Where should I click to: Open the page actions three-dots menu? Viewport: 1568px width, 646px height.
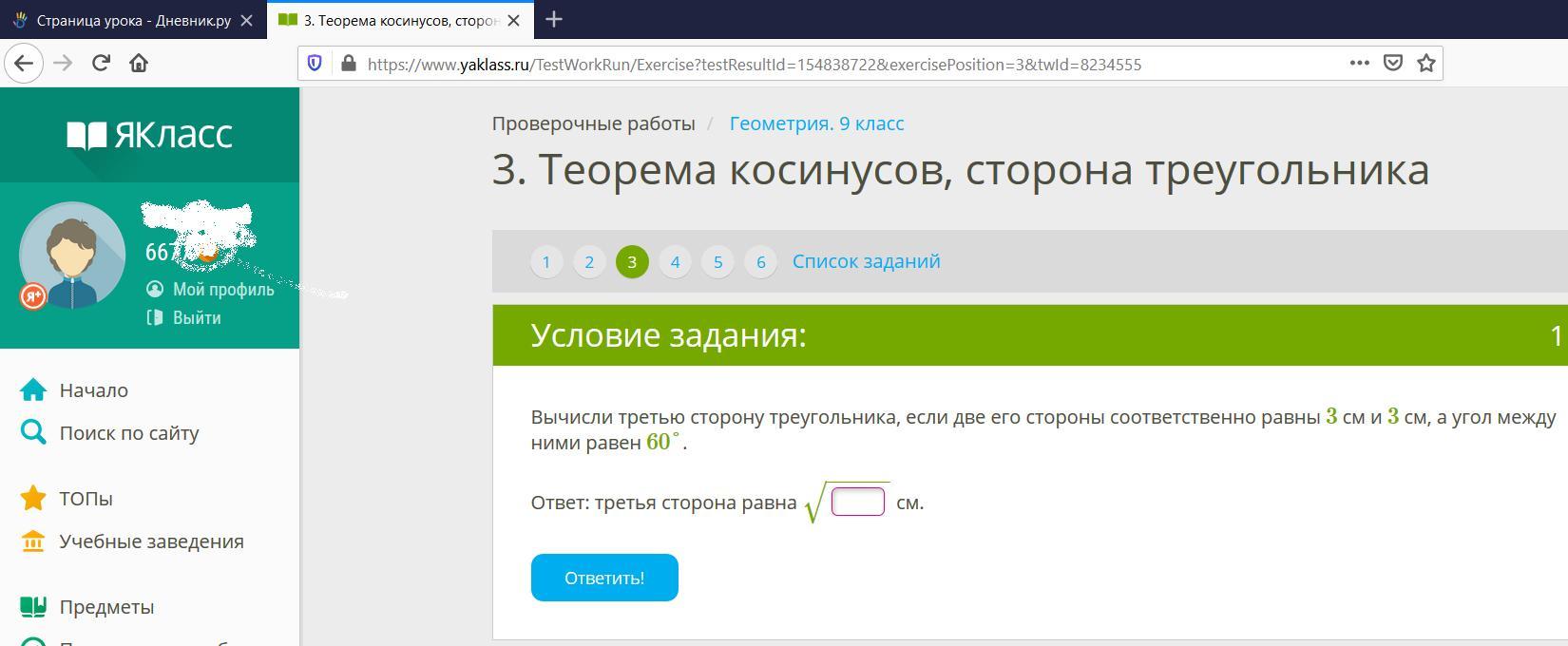1360,63
